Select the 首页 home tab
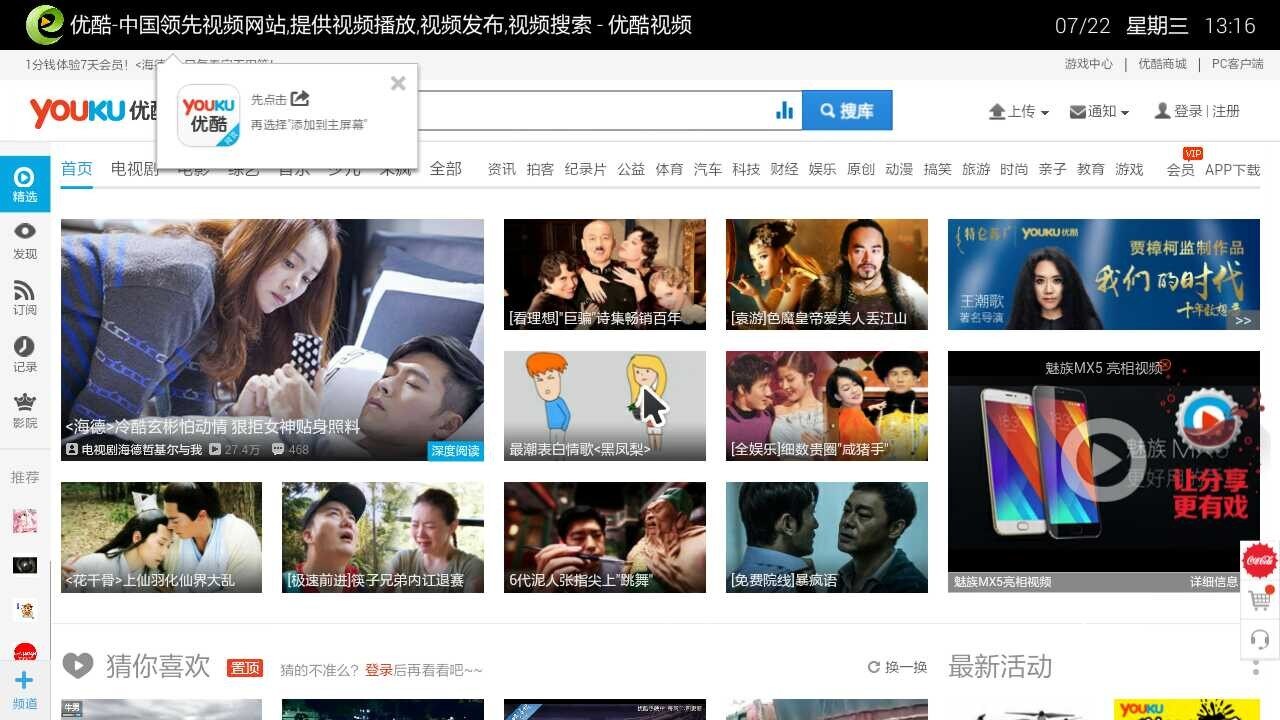 [x=77, y=169]
